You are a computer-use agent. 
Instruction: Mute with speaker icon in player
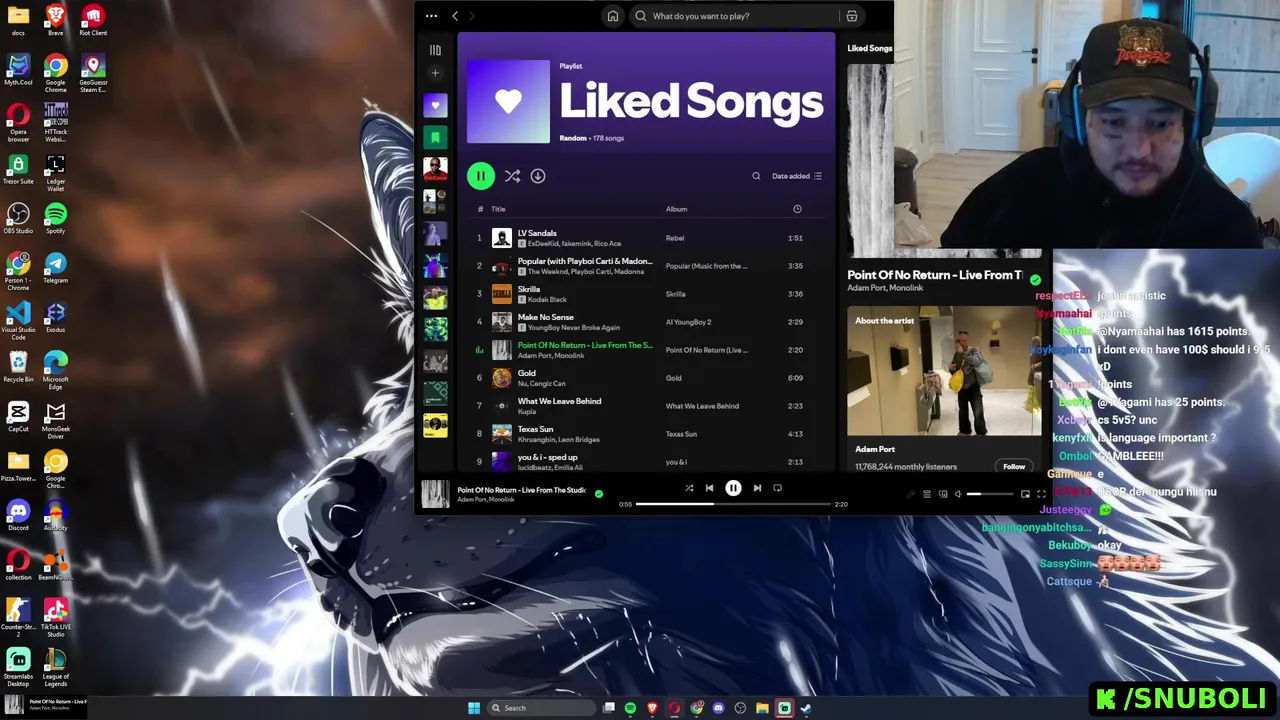tap(957, 494)
